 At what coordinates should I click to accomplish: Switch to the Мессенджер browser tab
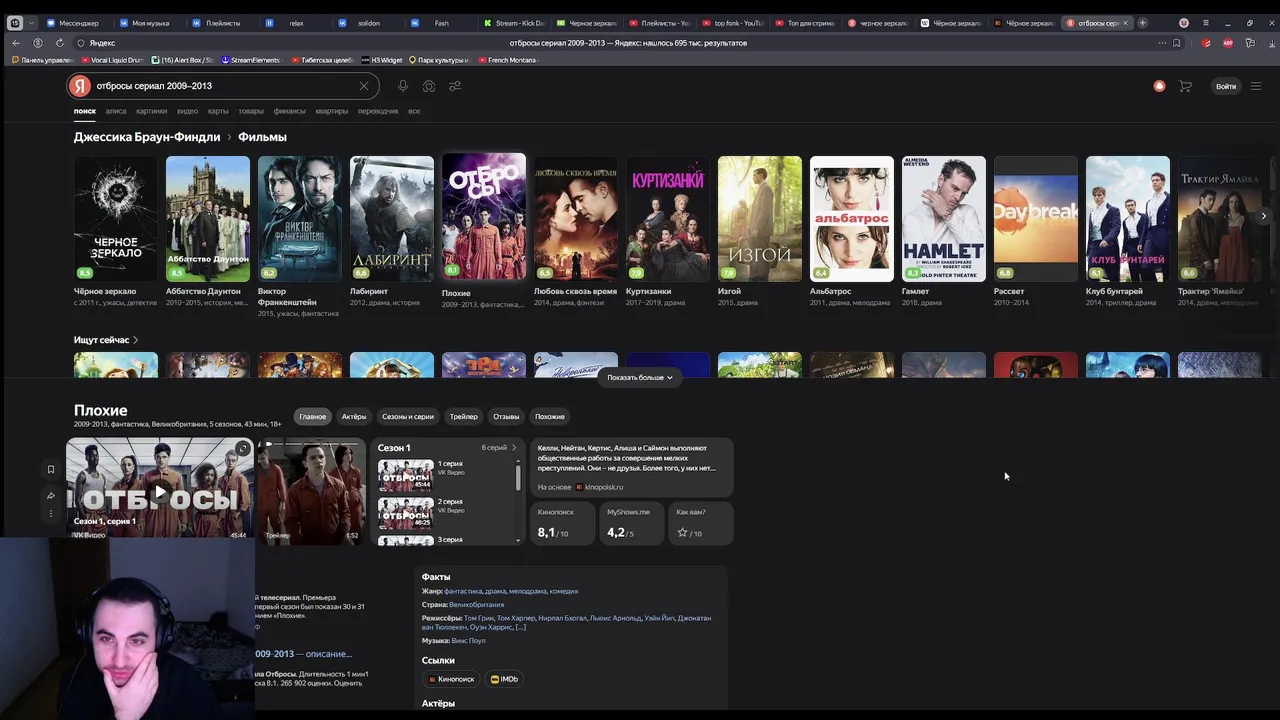[72, 22]
